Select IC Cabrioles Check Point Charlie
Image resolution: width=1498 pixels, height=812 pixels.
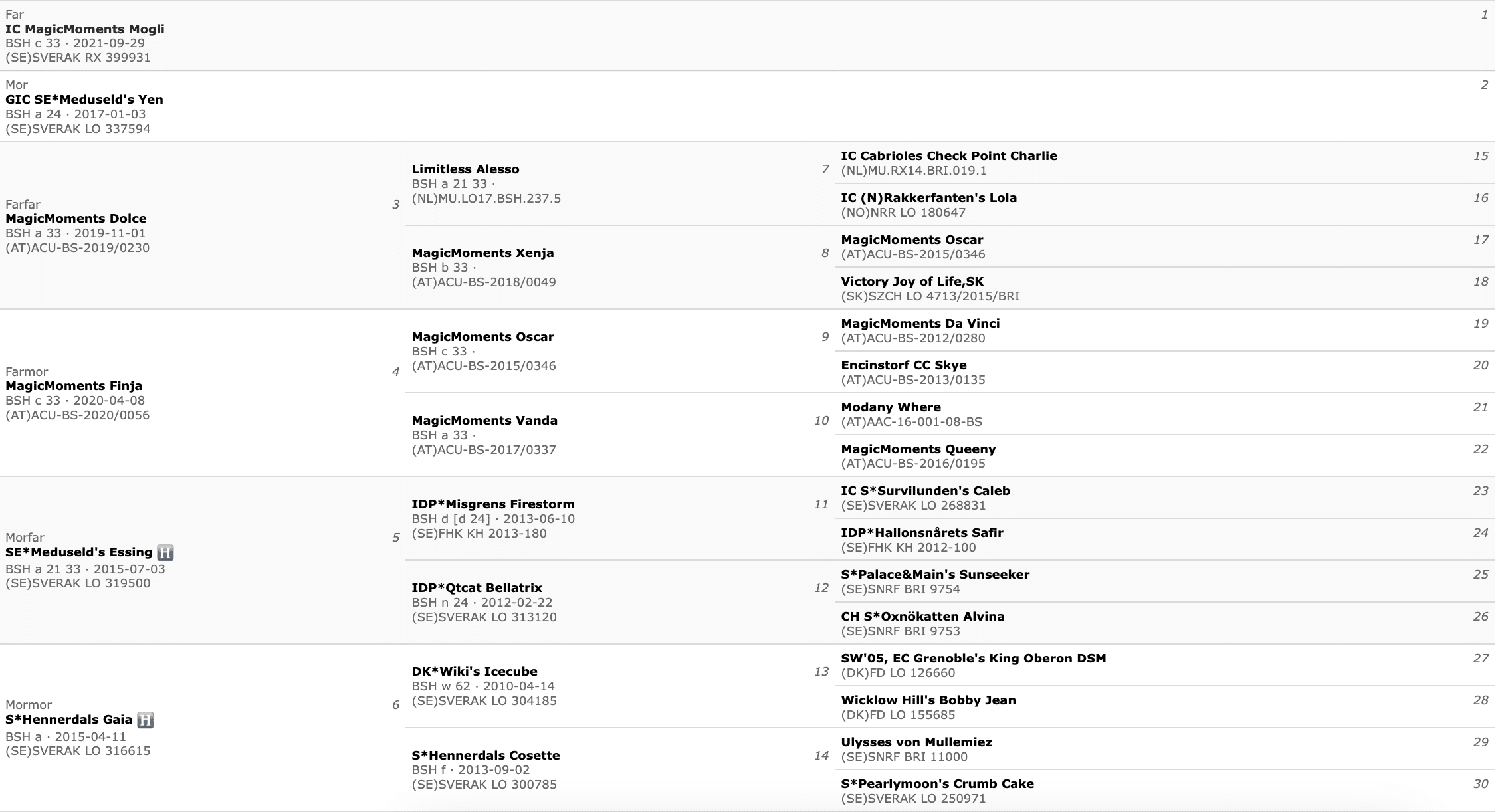point(949,156)
